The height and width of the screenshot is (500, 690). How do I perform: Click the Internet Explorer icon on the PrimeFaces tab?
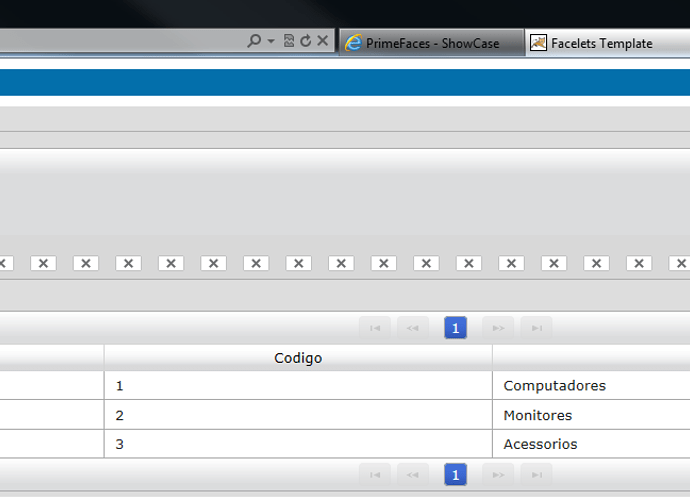(x=353, y=43)
